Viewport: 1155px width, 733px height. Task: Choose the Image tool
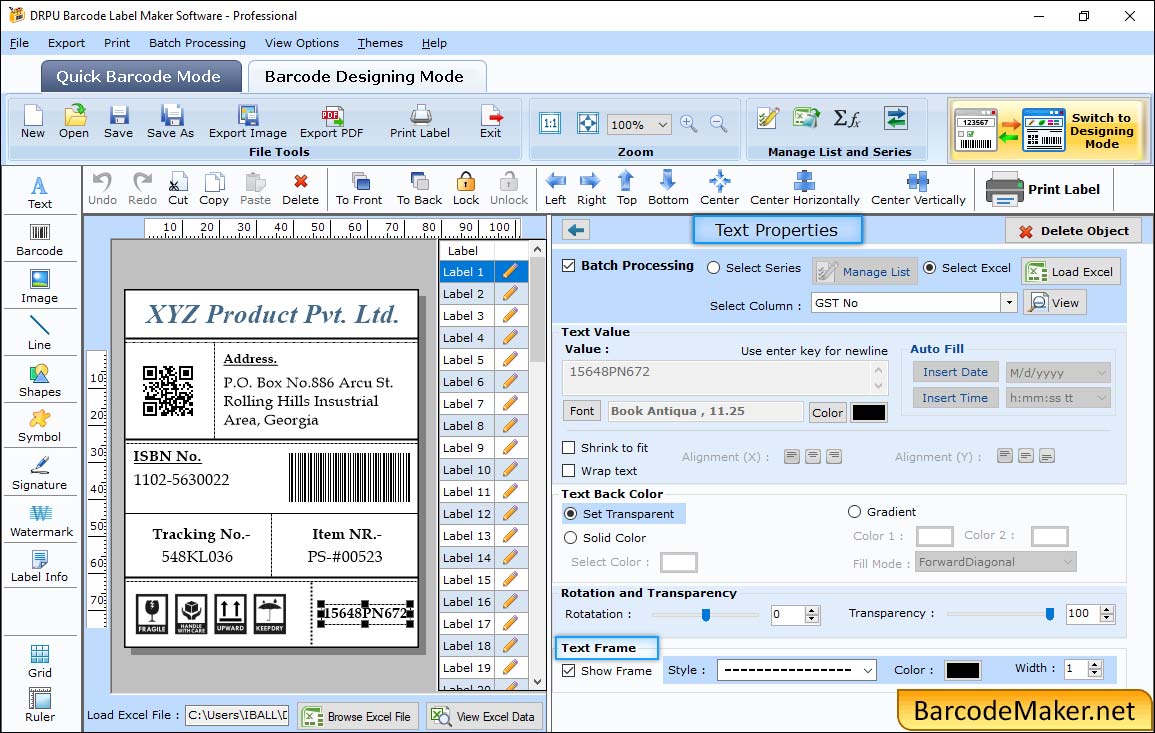[x=40, y=287]
